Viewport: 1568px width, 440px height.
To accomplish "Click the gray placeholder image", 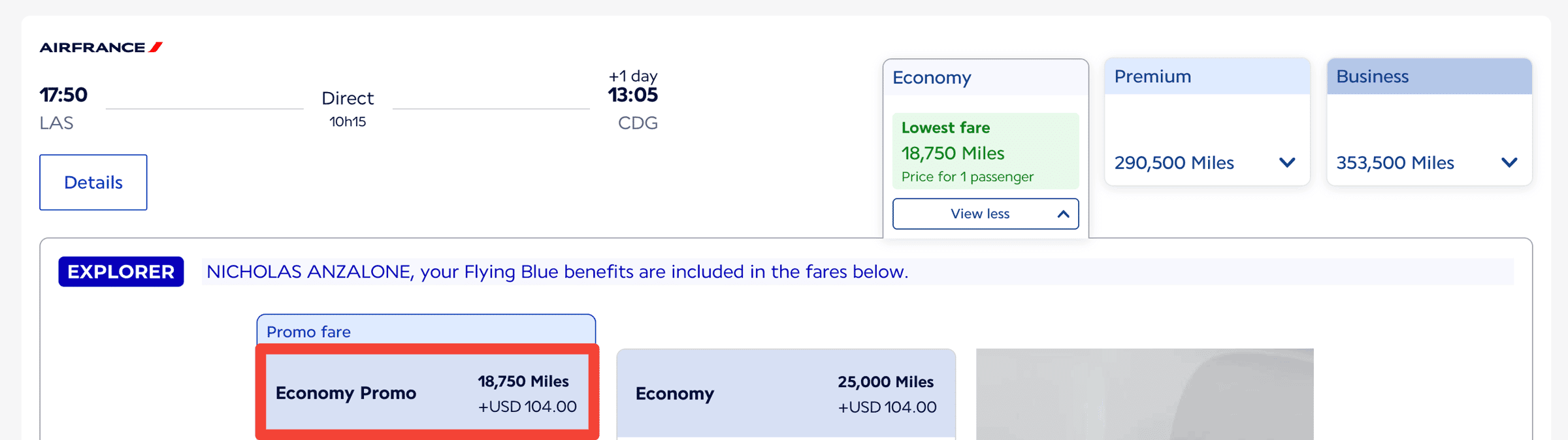I will pos(1145,394).
